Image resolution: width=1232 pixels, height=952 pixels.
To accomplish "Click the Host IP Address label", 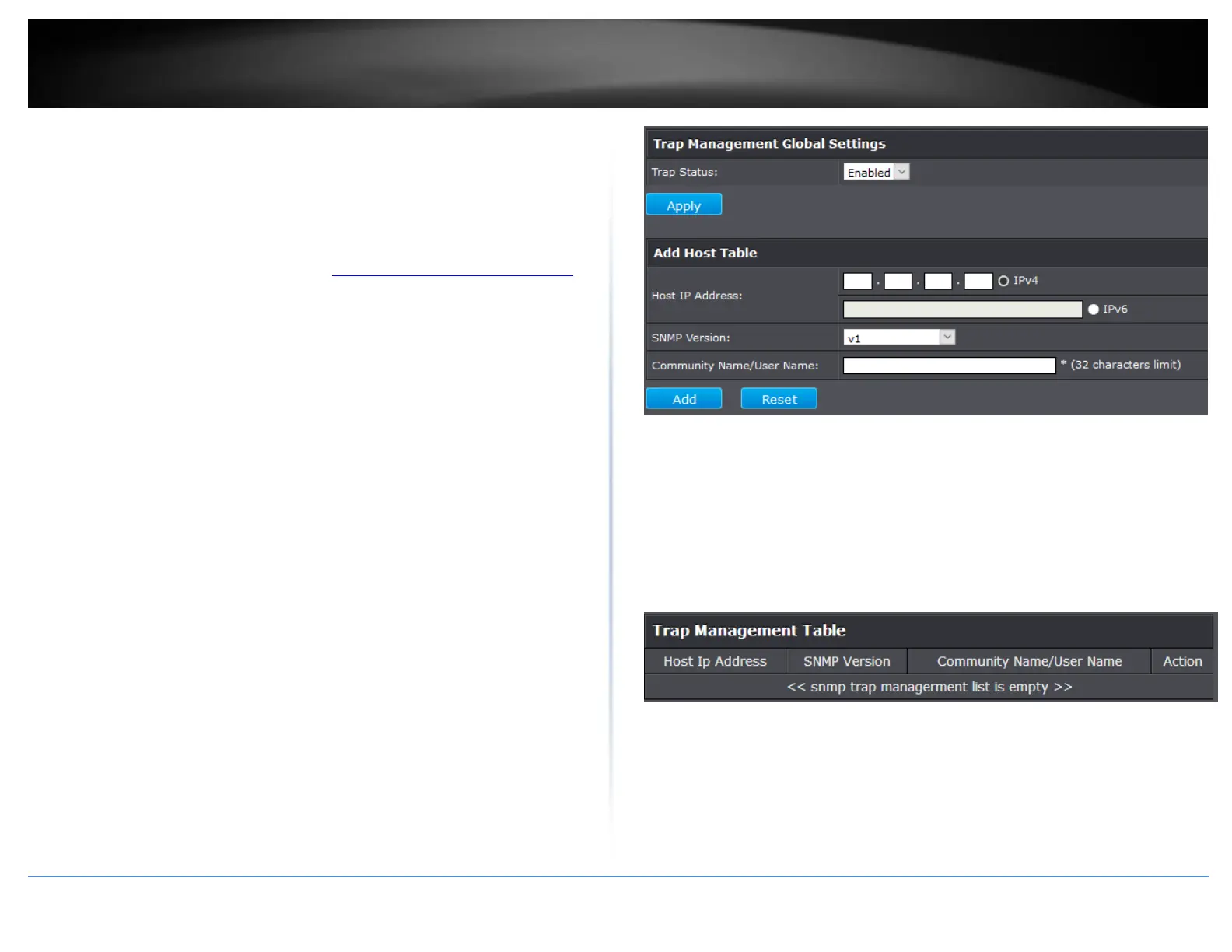I will pyautogui.click(x=697, y=296).
